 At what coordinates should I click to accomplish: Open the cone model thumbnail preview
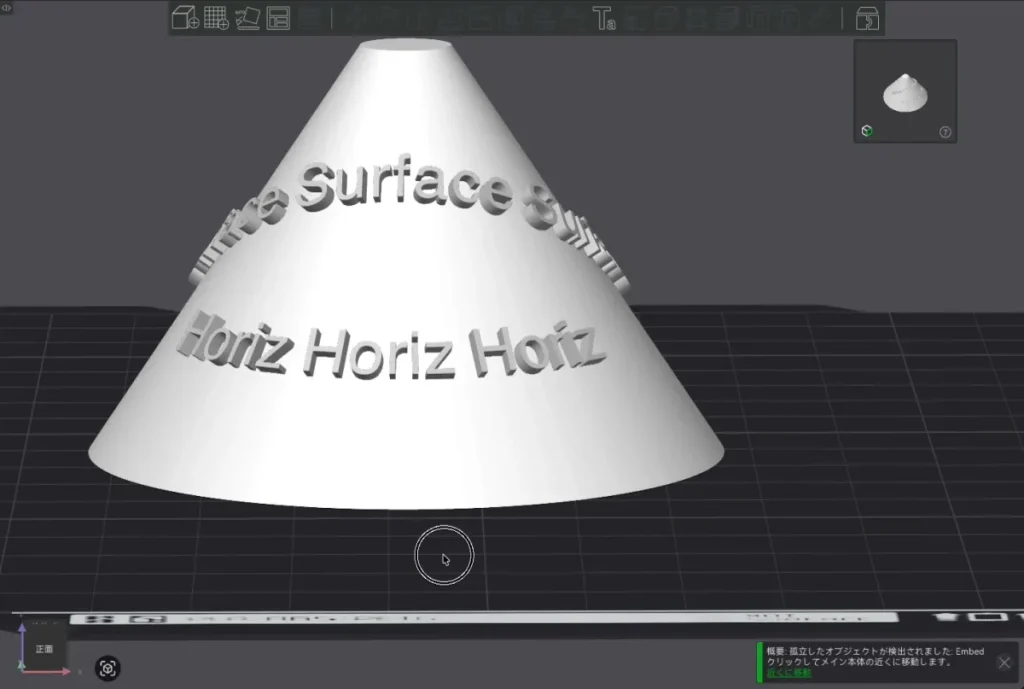[x=905, y=91]
